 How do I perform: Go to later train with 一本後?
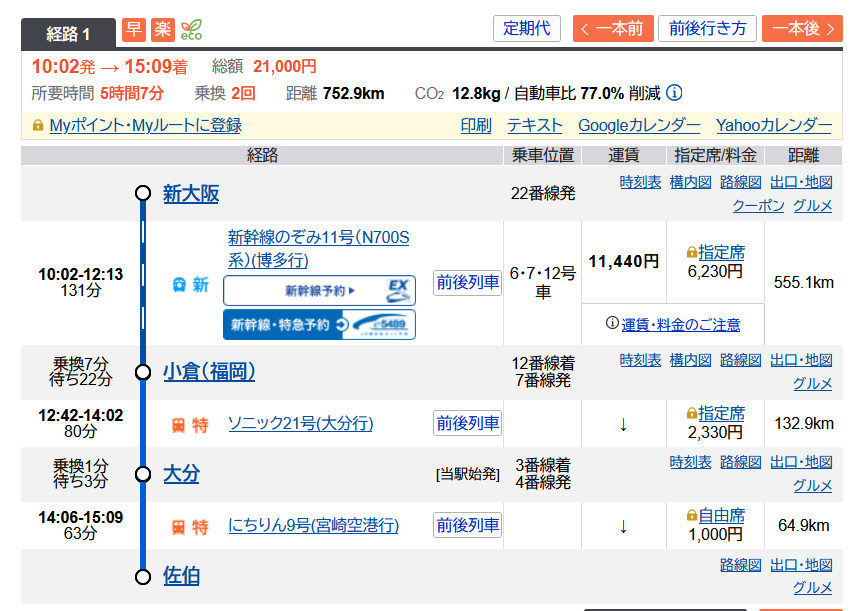pos(802,29)
